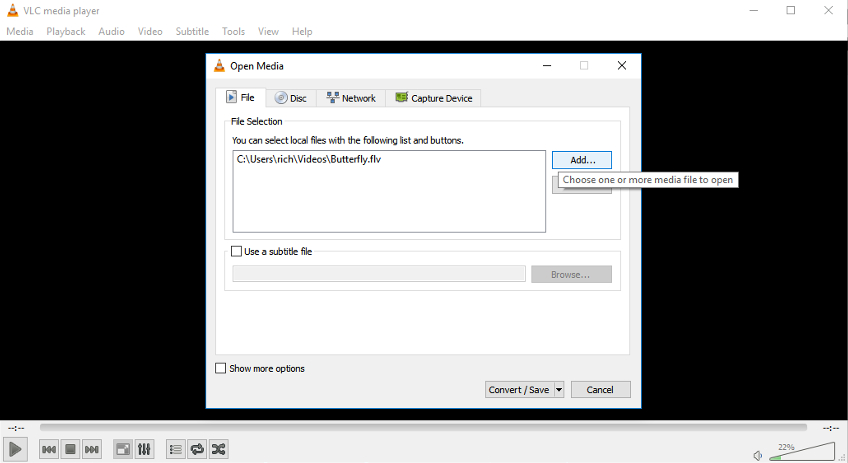
Task: Open the Playback menu
Action: pyautogui.click(x=65, y=31)
